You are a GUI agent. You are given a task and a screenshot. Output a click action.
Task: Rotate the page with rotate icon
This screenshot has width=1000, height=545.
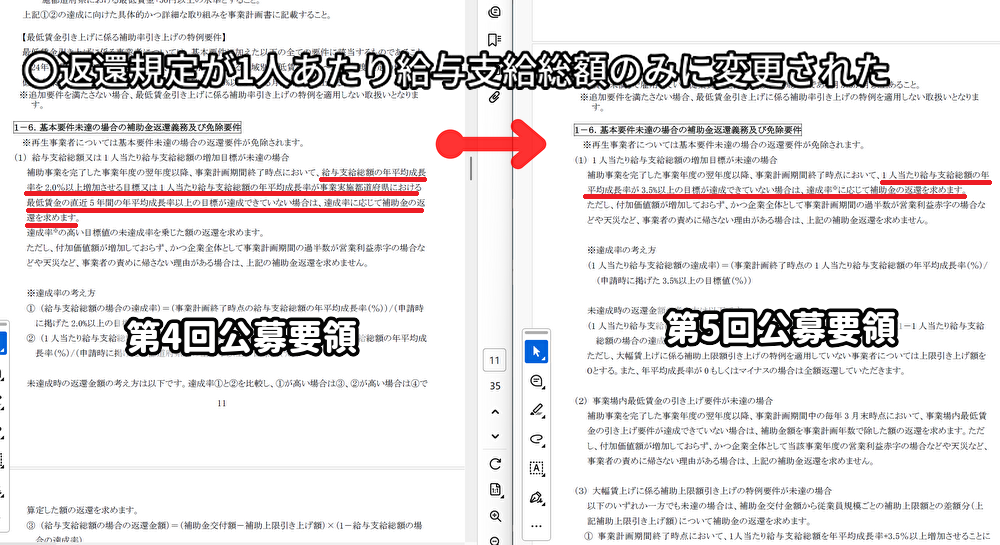tap(495, 463)
